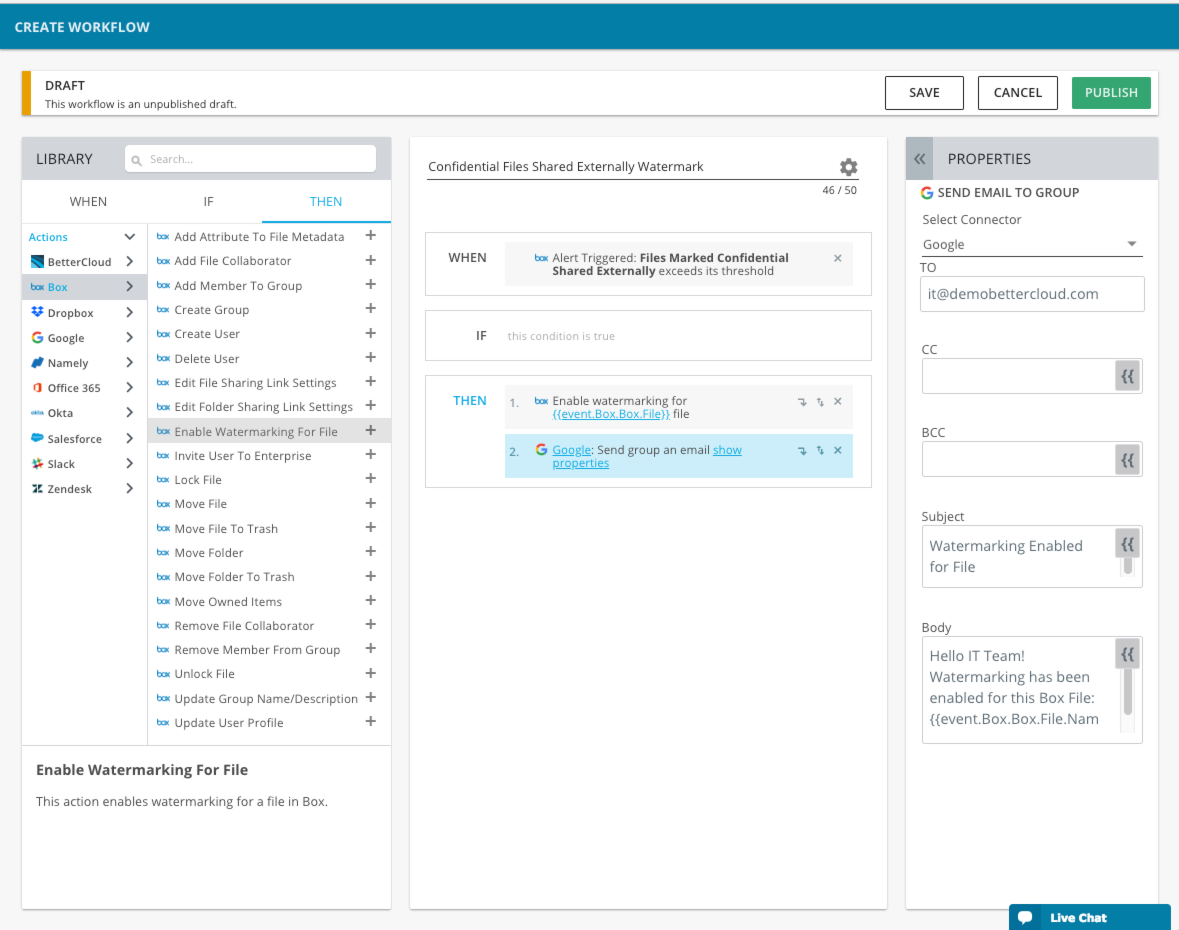Screen dimensions: 1179x930
Task: Open the Select Connector Google dropdown
Action: coord(1032,244)
